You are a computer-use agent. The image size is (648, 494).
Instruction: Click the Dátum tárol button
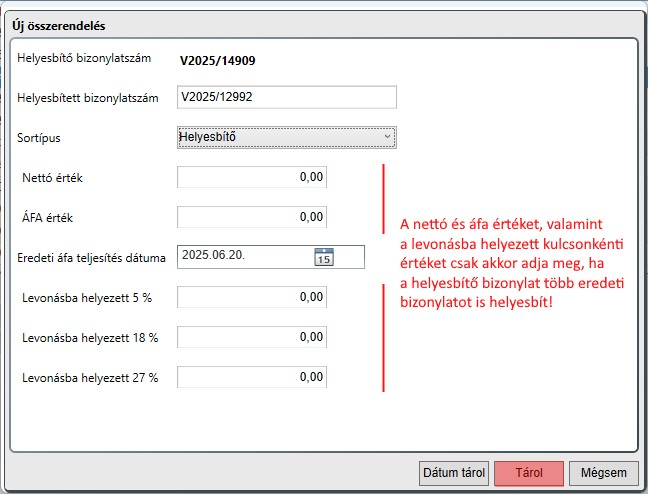tap(454, 473)
